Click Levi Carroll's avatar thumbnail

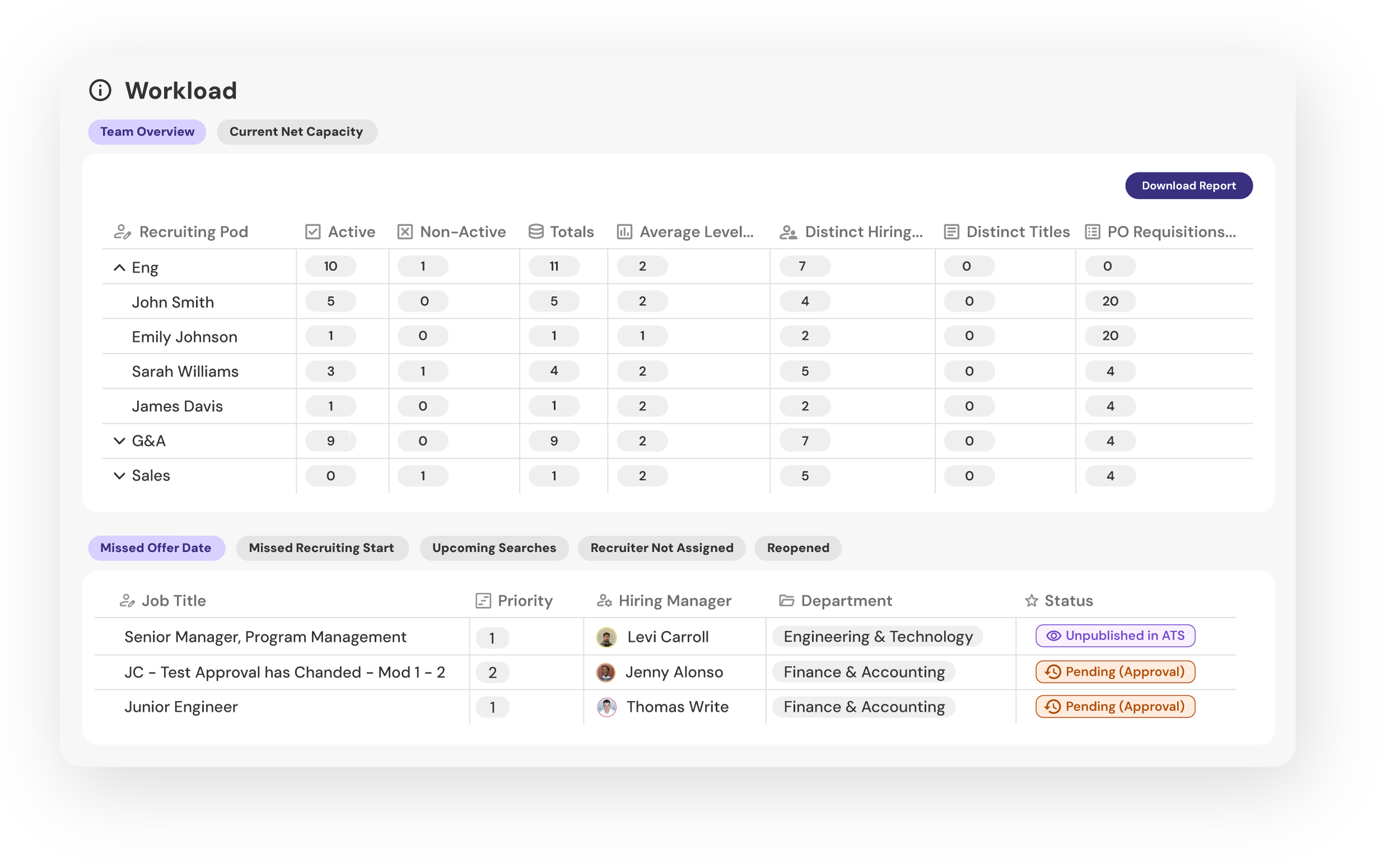pos(606,637)
